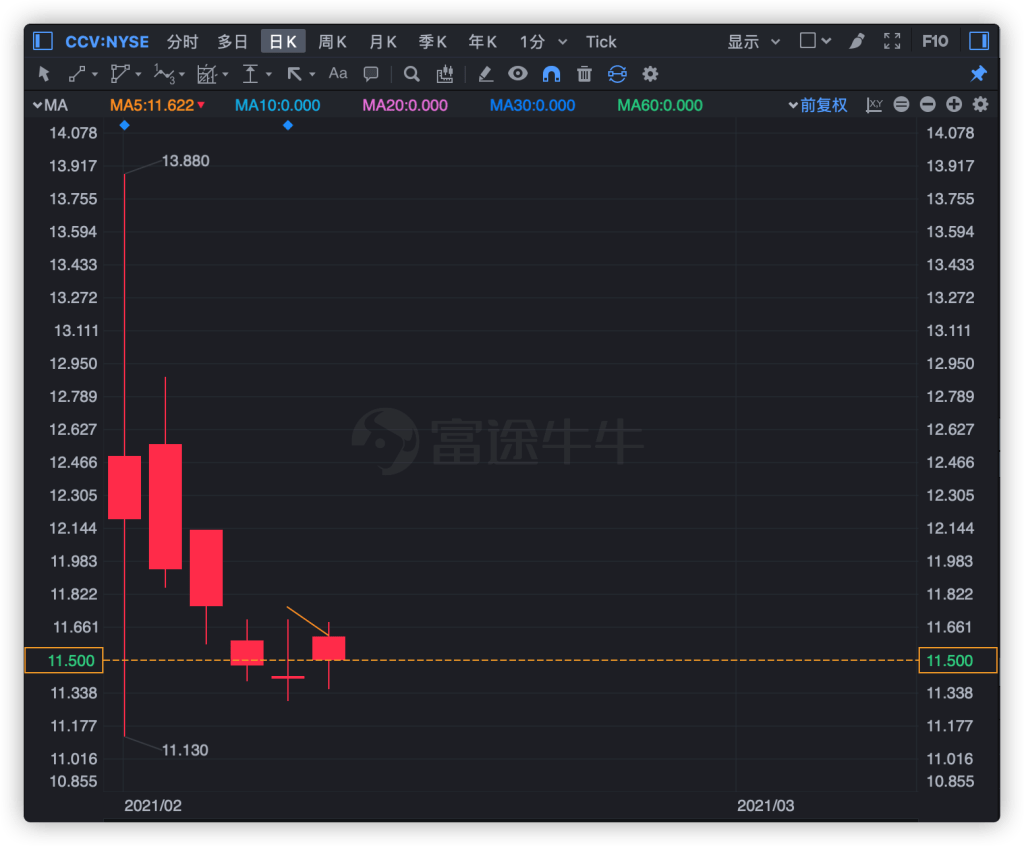The width and height of the screenshot is (1024, 846).
Task: Open the F10 company info
Action: [935, 41]
